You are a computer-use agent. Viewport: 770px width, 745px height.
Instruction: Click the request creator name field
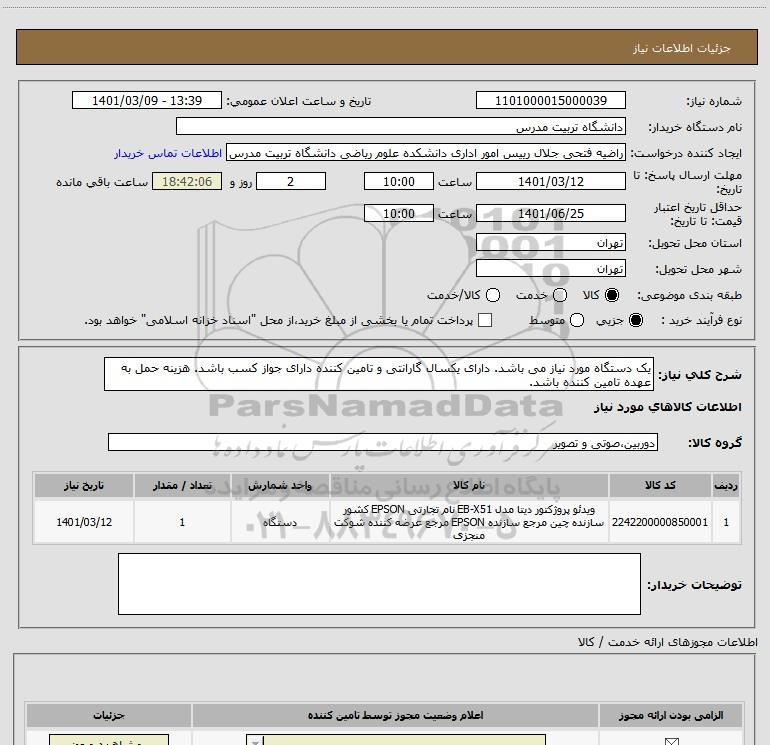(426, 153)
